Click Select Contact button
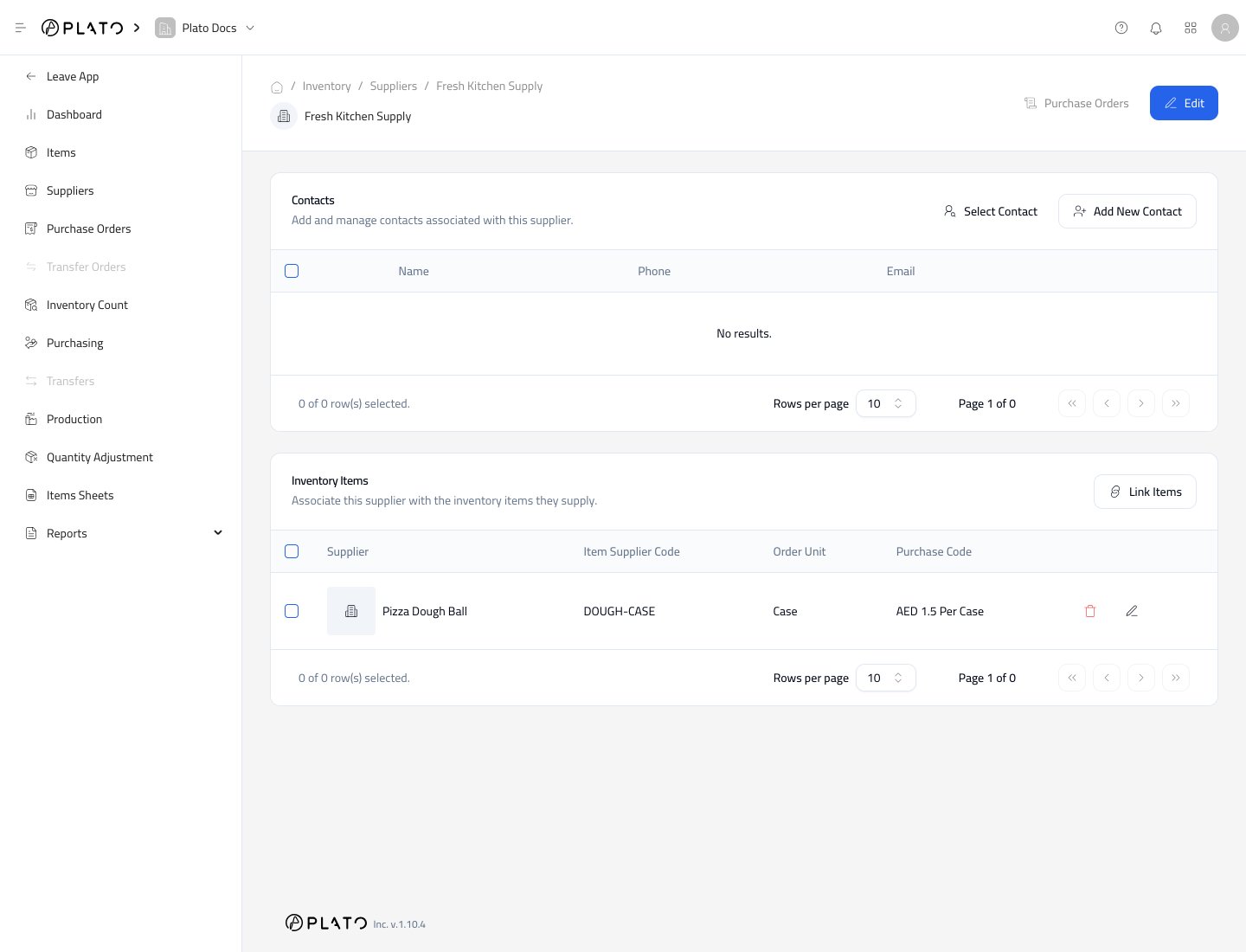 click(x=990, y=211)
